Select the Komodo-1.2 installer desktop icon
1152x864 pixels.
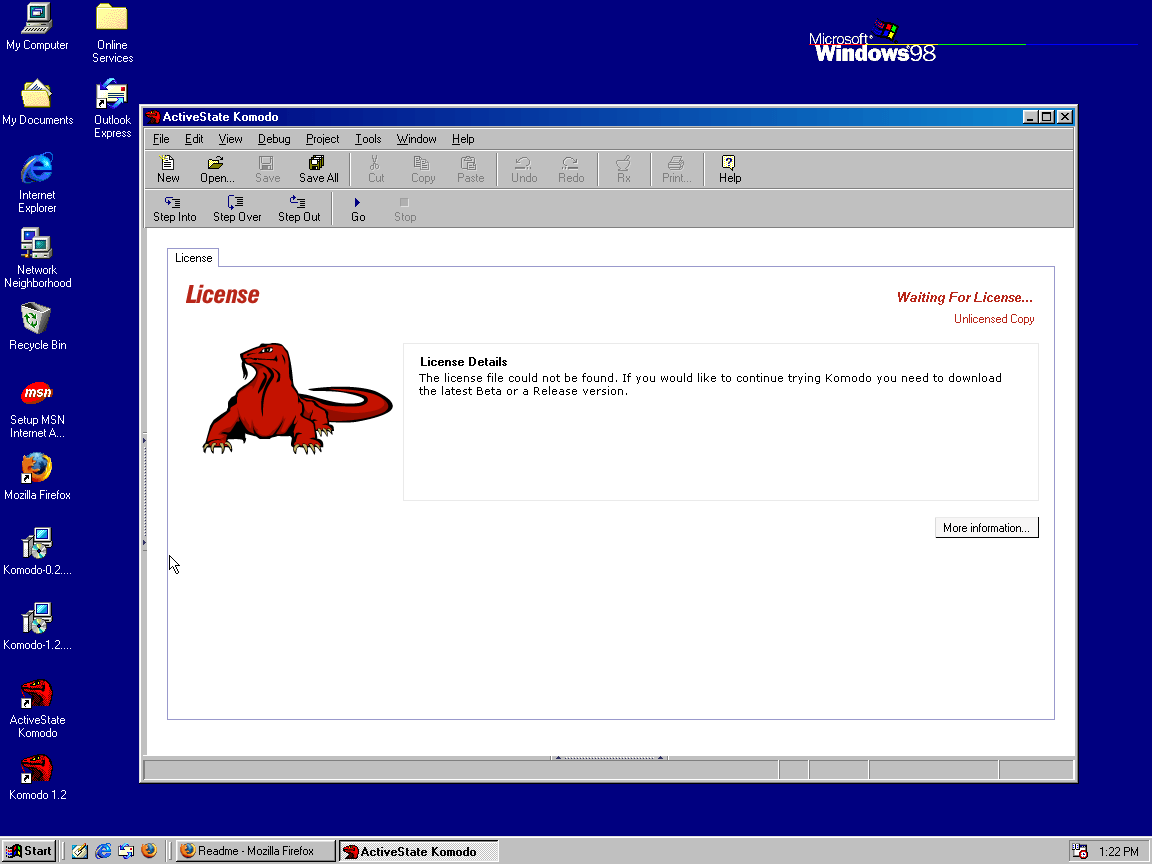pos(37,627)
